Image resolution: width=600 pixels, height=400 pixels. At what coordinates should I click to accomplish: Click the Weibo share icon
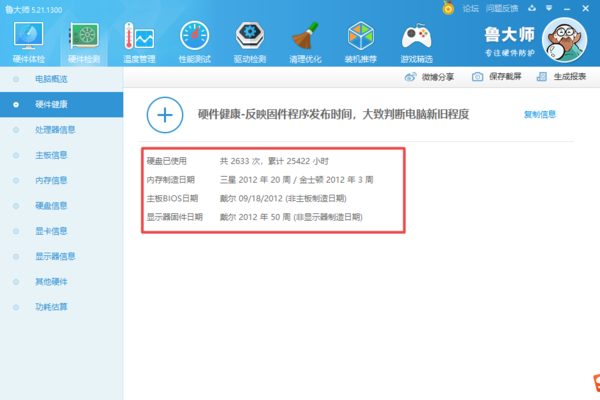coord(410,77)
